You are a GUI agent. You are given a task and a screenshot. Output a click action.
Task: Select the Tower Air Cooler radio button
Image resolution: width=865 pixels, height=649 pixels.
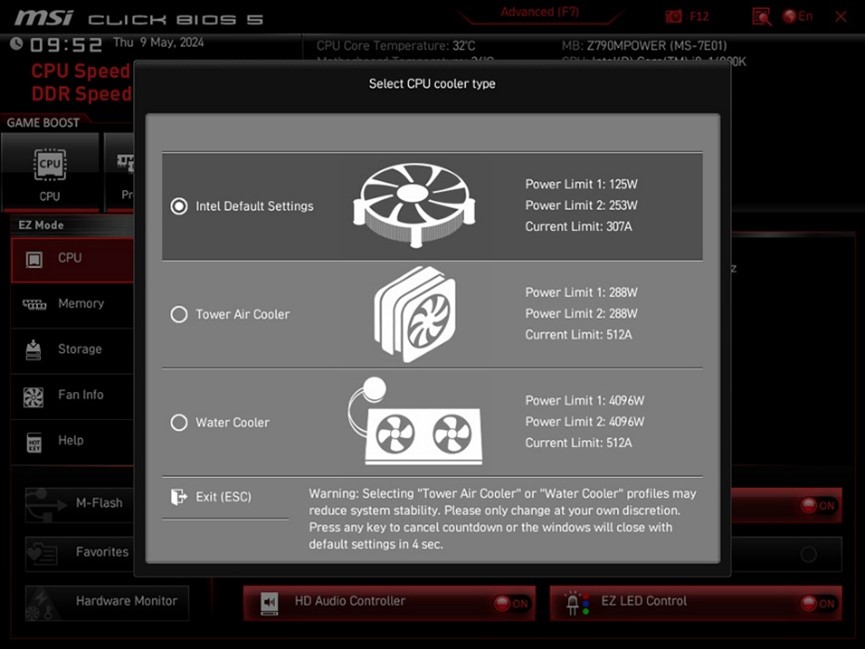point(179,315)
